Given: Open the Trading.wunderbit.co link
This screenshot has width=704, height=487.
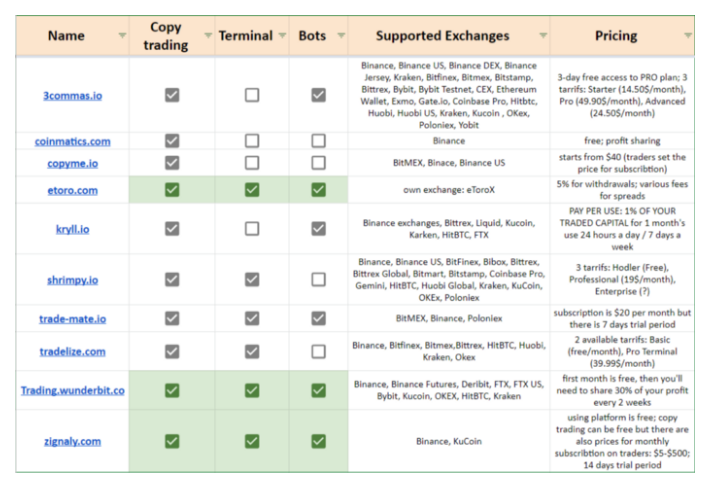Looking at the screenshot, I should pyautogui.click(x=72, y=390).
